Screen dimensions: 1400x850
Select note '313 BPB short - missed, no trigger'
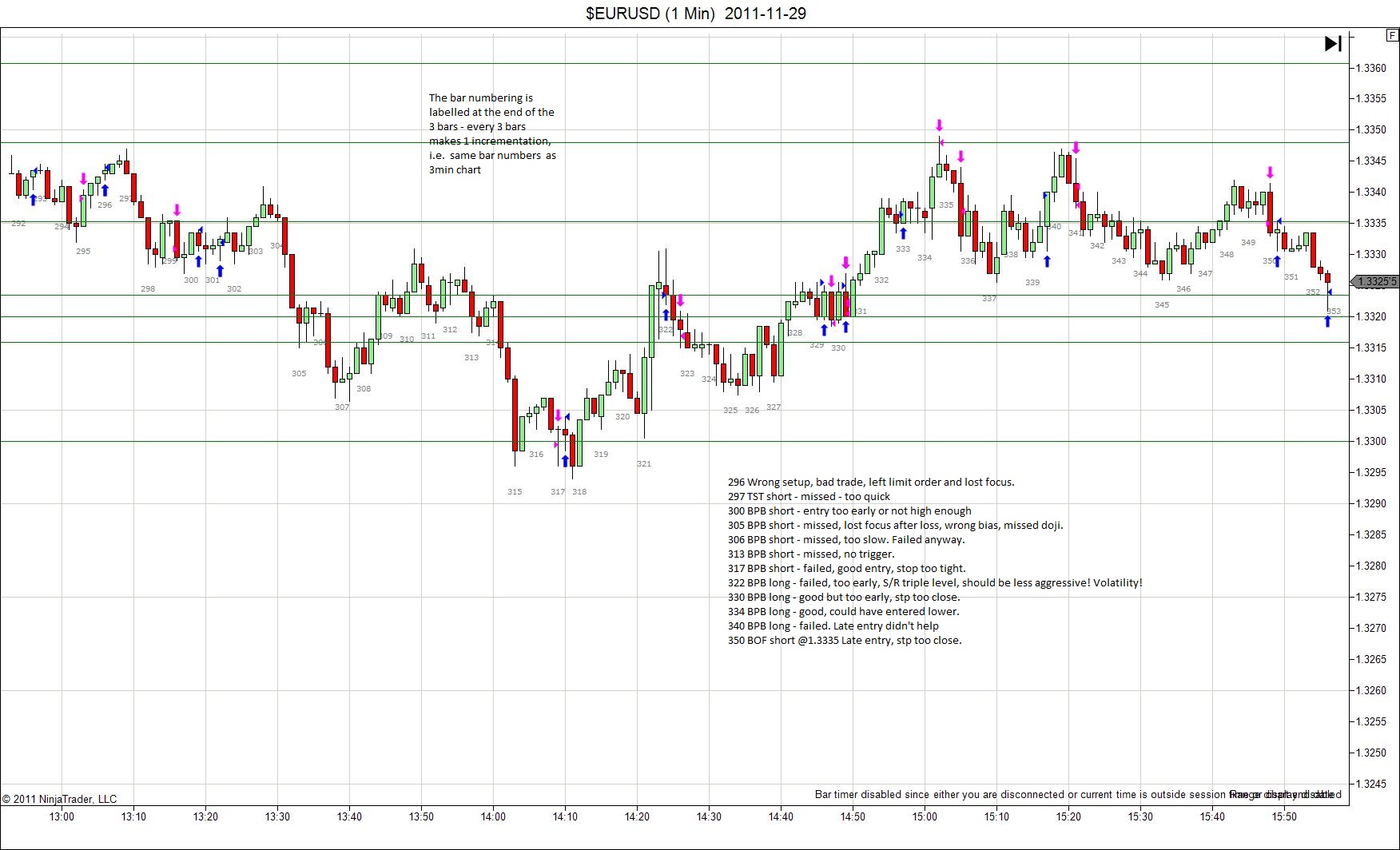coord(811,554)
